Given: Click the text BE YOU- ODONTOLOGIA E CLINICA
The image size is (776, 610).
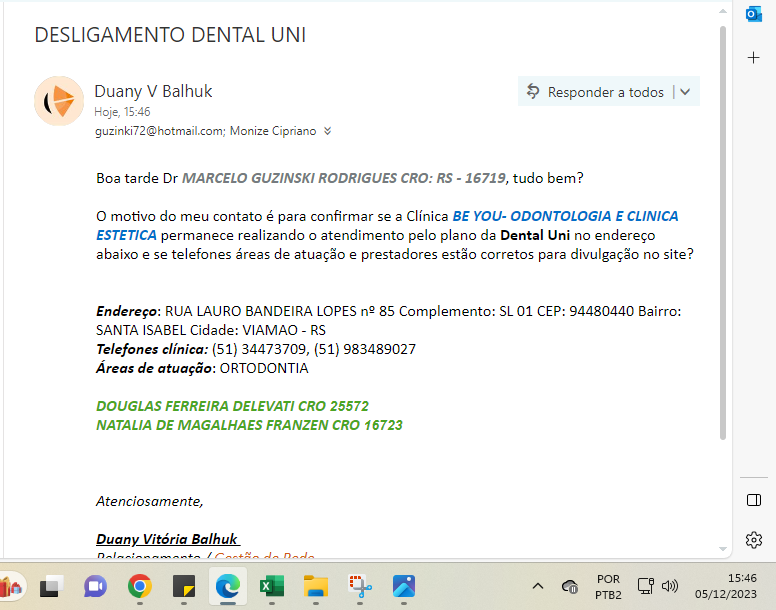Looking at the screenshot, I should tap(565, 216).
